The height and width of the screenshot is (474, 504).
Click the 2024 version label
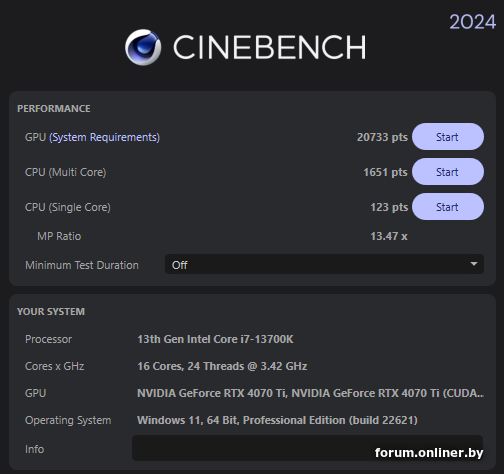[472, 22]
